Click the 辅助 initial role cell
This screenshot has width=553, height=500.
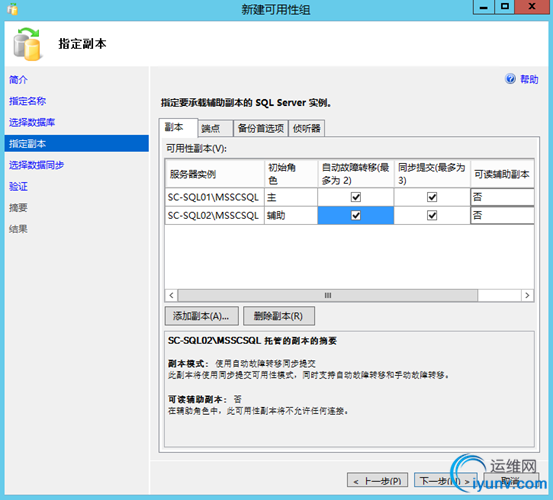[x=291, y=215]
